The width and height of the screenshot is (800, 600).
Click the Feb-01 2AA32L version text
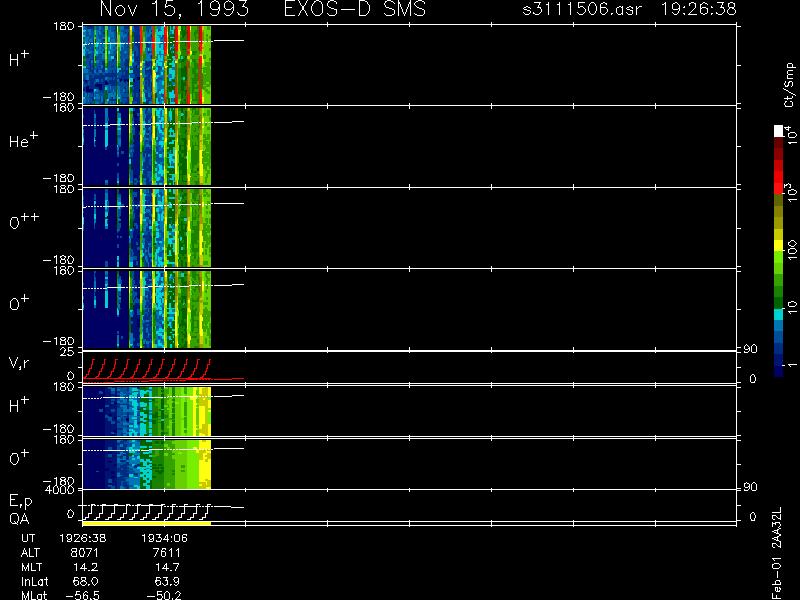tap(777, 553)
